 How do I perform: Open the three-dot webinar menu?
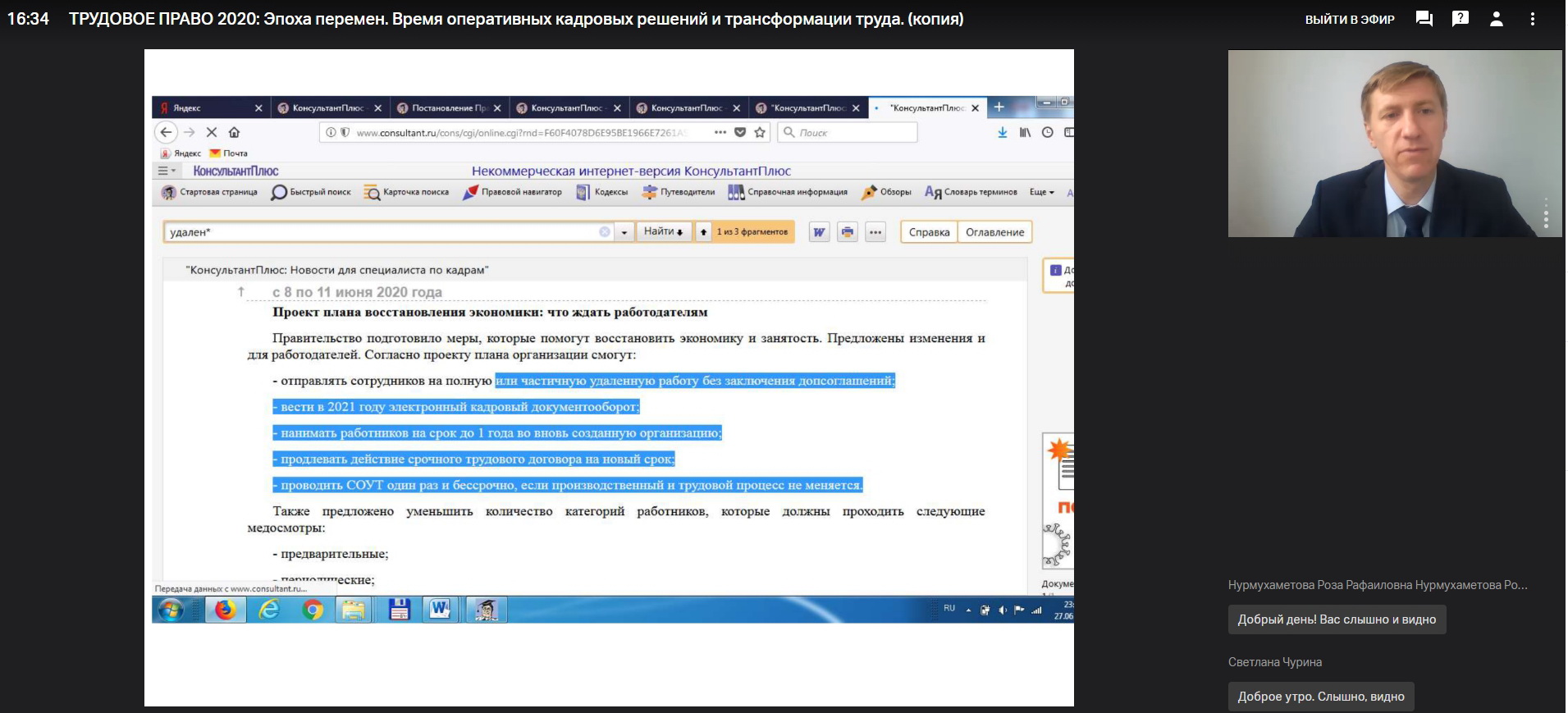coord(1532,19)
